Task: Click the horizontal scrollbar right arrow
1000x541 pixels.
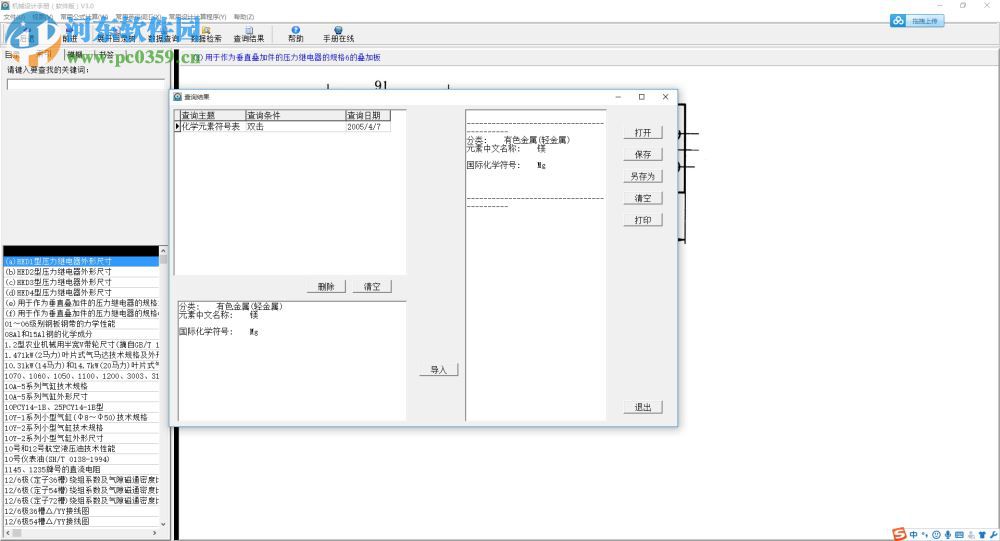Action: [154, 533]
